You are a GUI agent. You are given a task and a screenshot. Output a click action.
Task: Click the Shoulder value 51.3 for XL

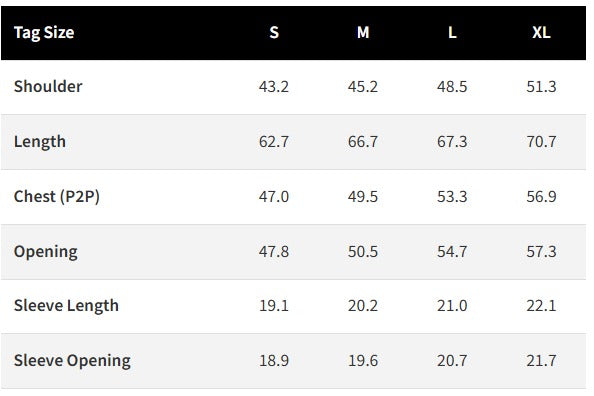[x=541, y=87]
